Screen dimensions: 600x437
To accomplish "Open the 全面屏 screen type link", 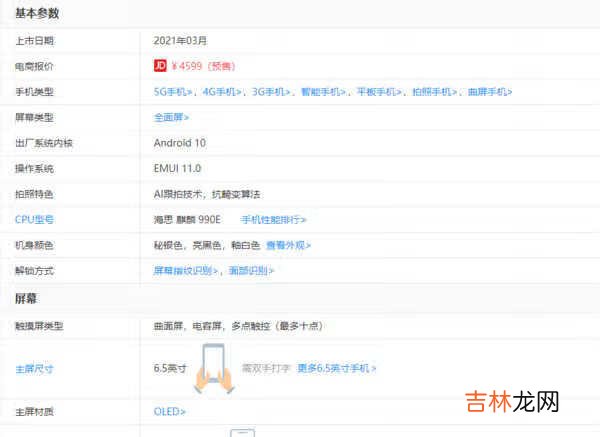I will [x=171, y=117].
